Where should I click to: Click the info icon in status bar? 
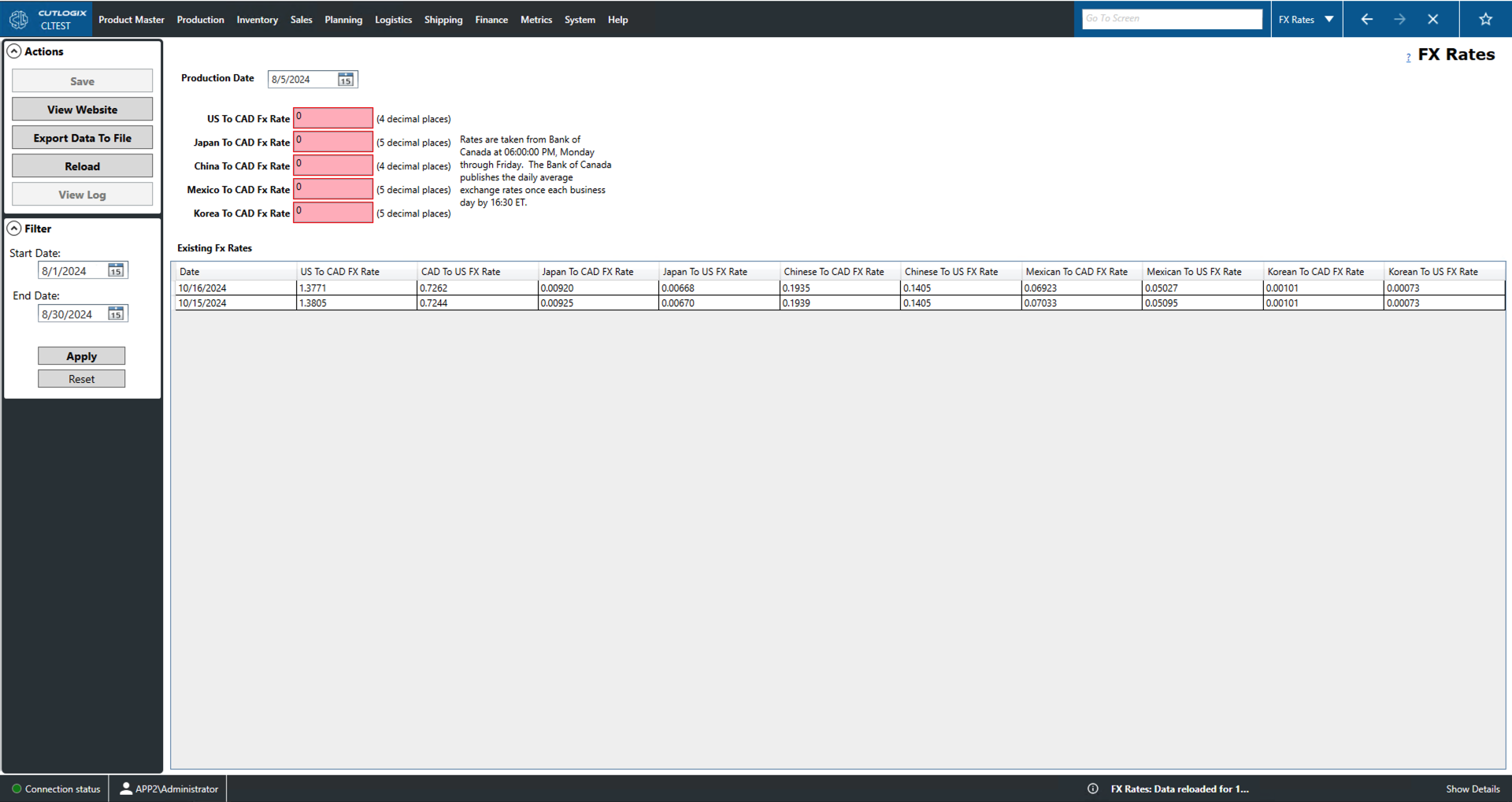[1093, 789]
